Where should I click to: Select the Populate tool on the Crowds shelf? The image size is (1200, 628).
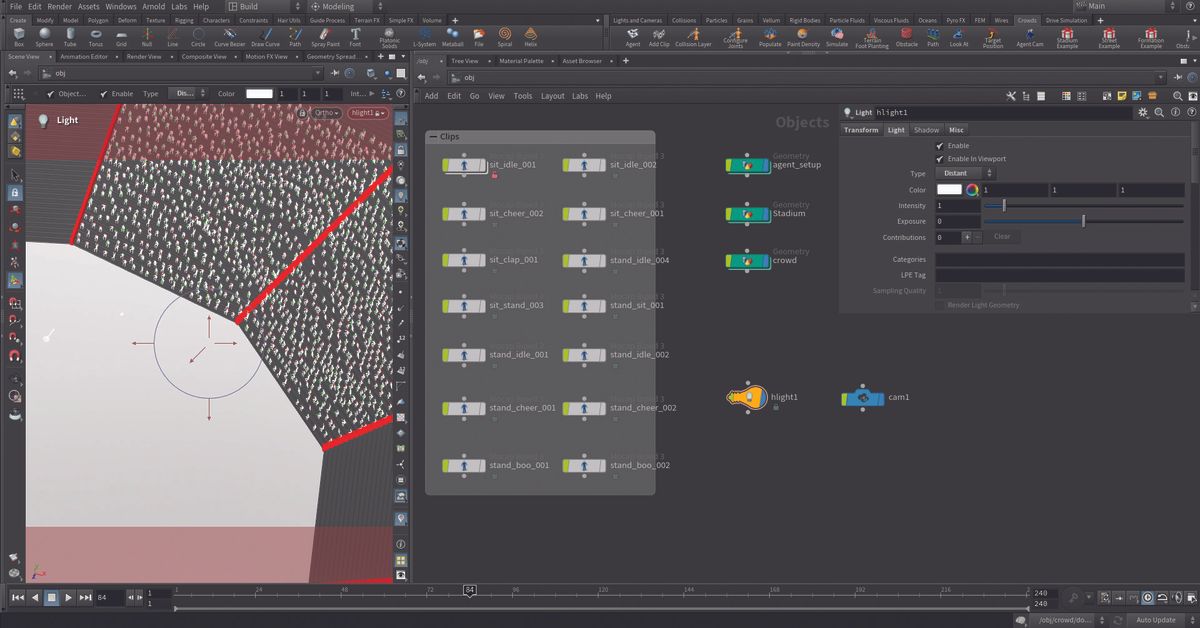coord(770,38)
